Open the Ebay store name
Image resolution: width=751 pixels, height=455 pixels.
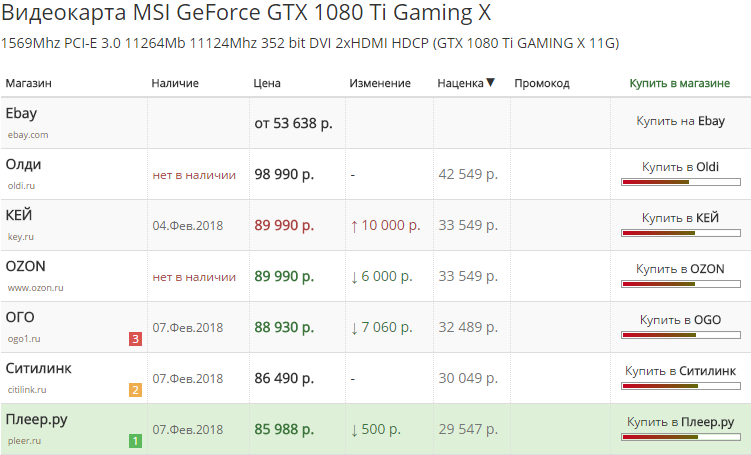click(x=21, y=114)
